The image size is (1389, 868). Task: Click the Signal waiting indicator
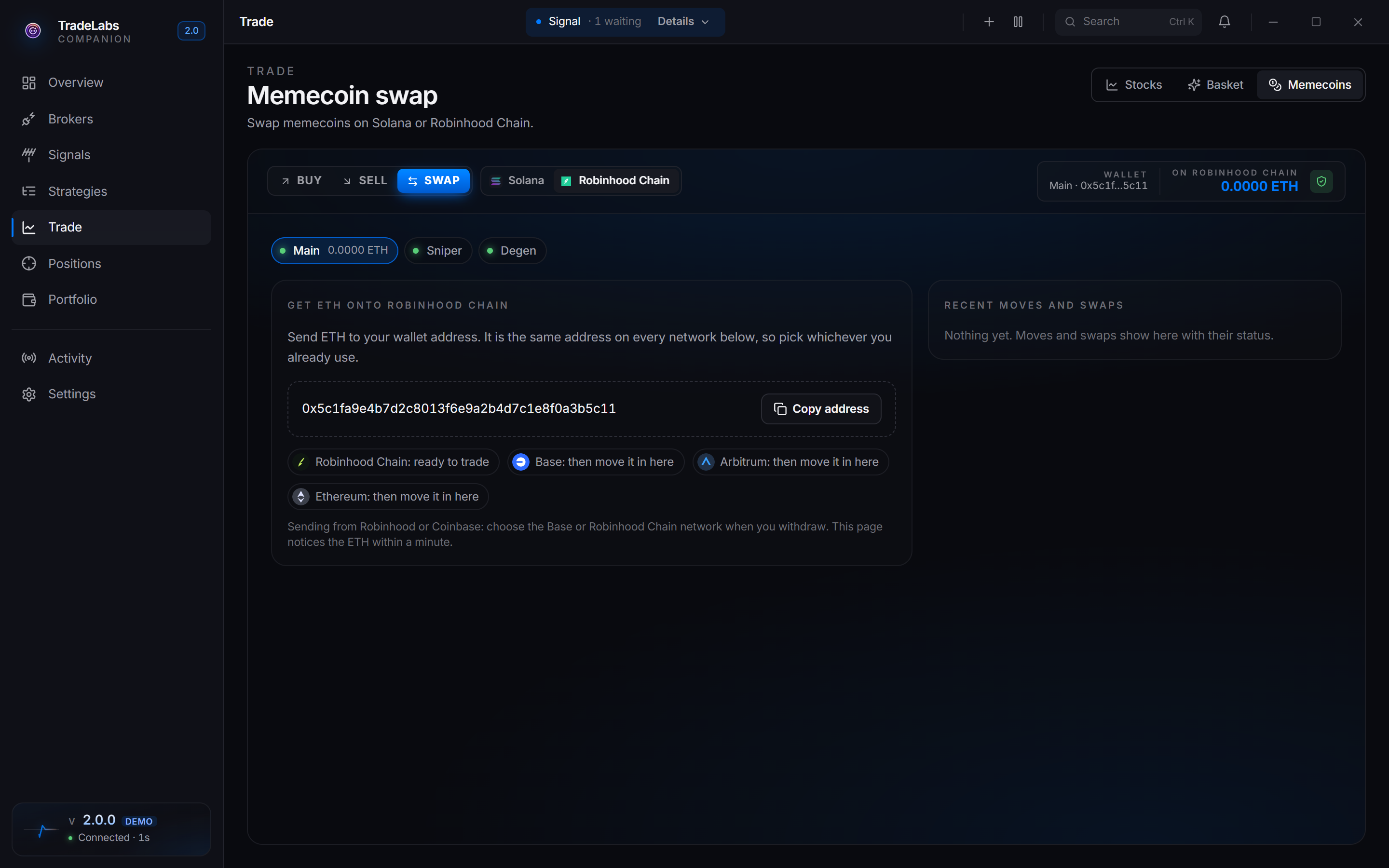pyautogui.click(x=588, y=22)
